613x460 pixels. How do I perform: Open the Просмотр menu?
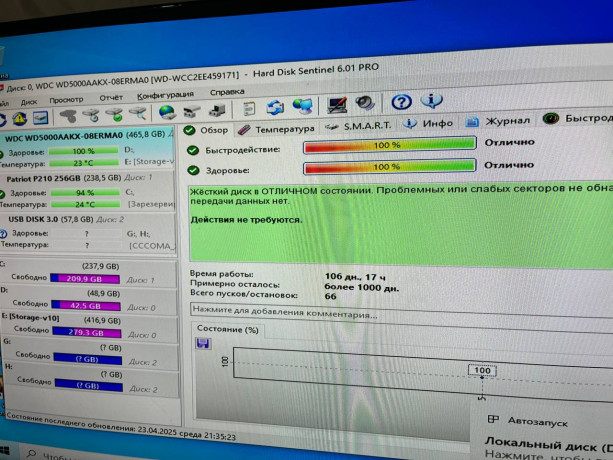pos(66,100)
